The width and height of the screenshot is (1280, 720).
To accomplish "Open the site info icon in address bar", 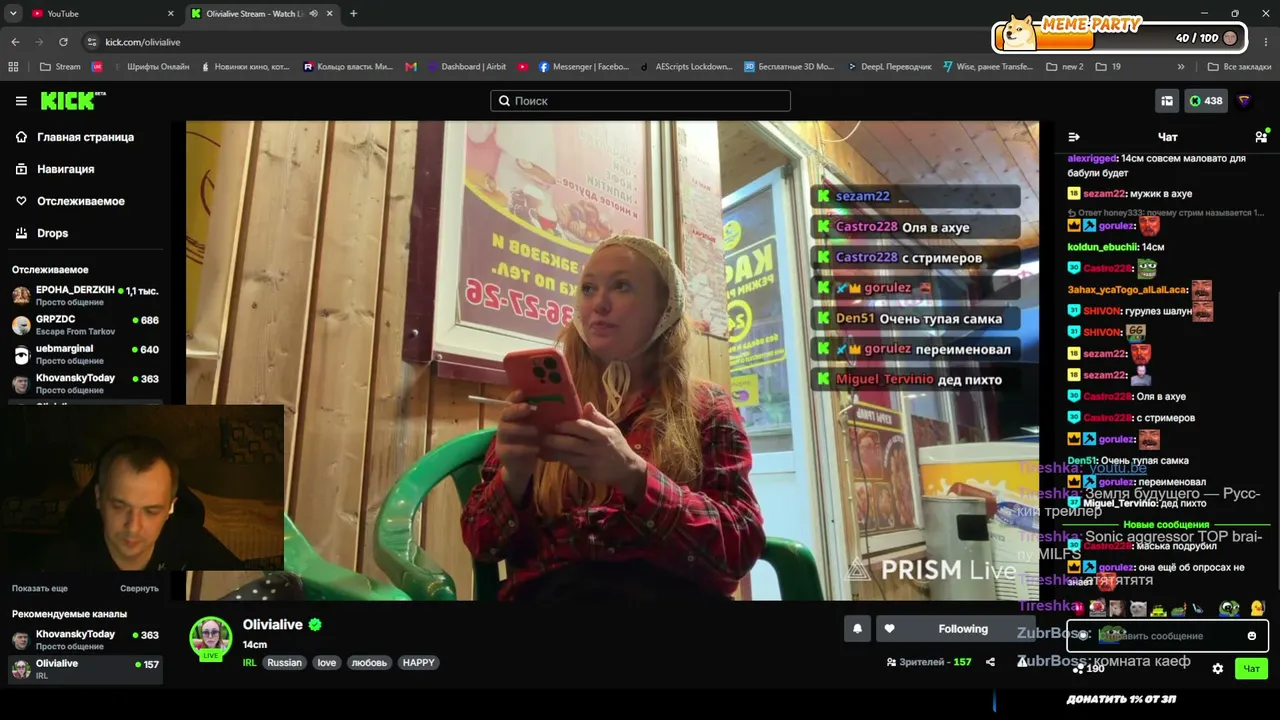I will [x=92, y=42].
